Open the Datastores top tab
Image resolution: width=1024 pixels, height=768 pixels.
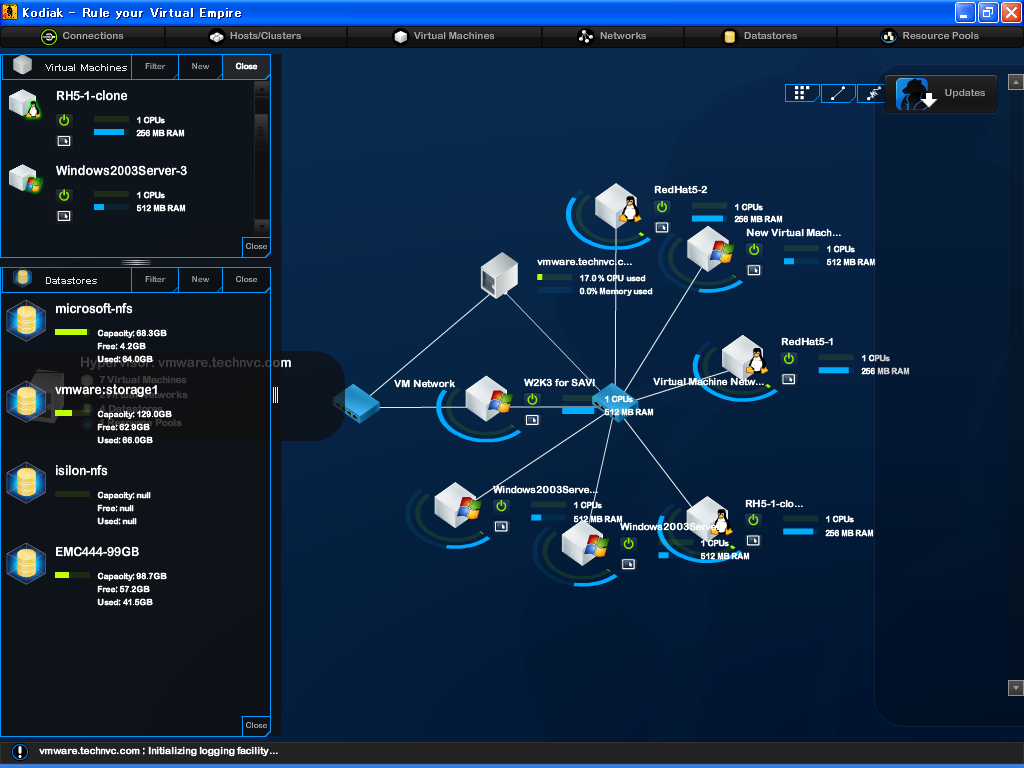(x=760, y=36)
